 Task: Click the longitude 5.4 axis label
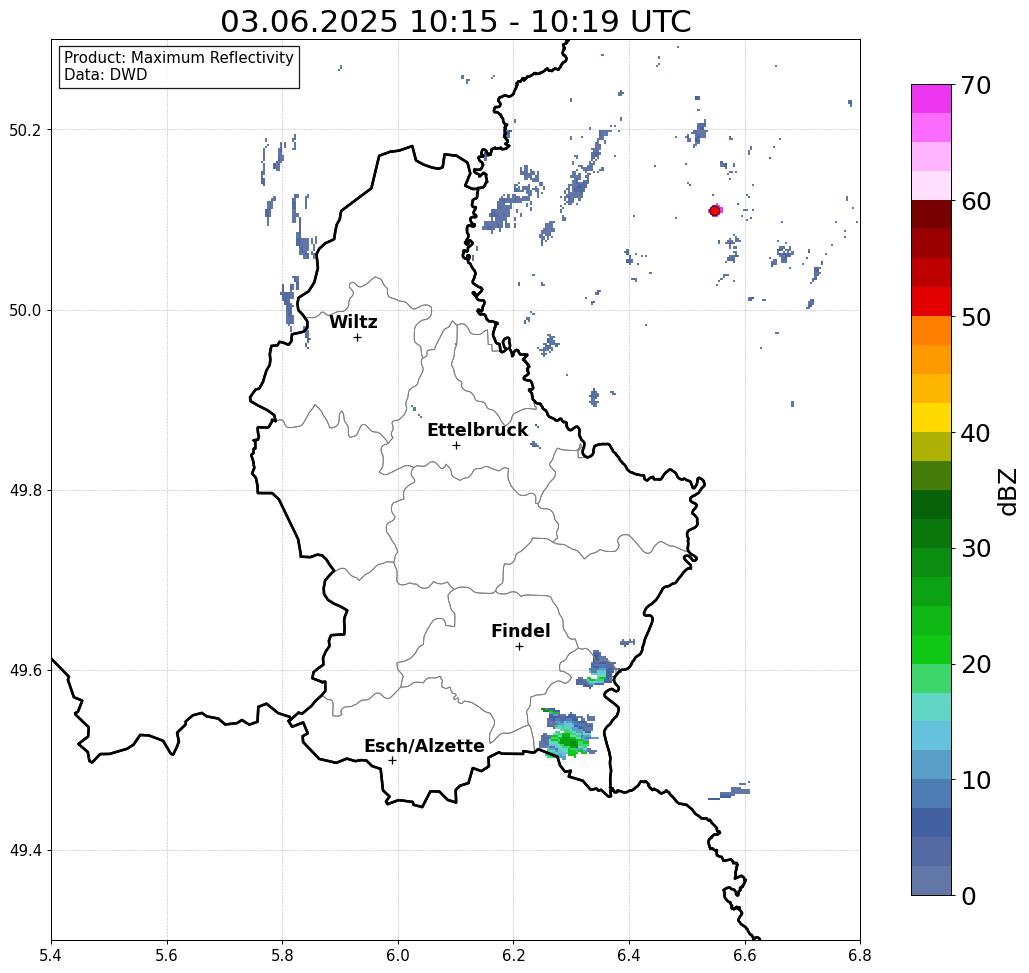[51, 955]
